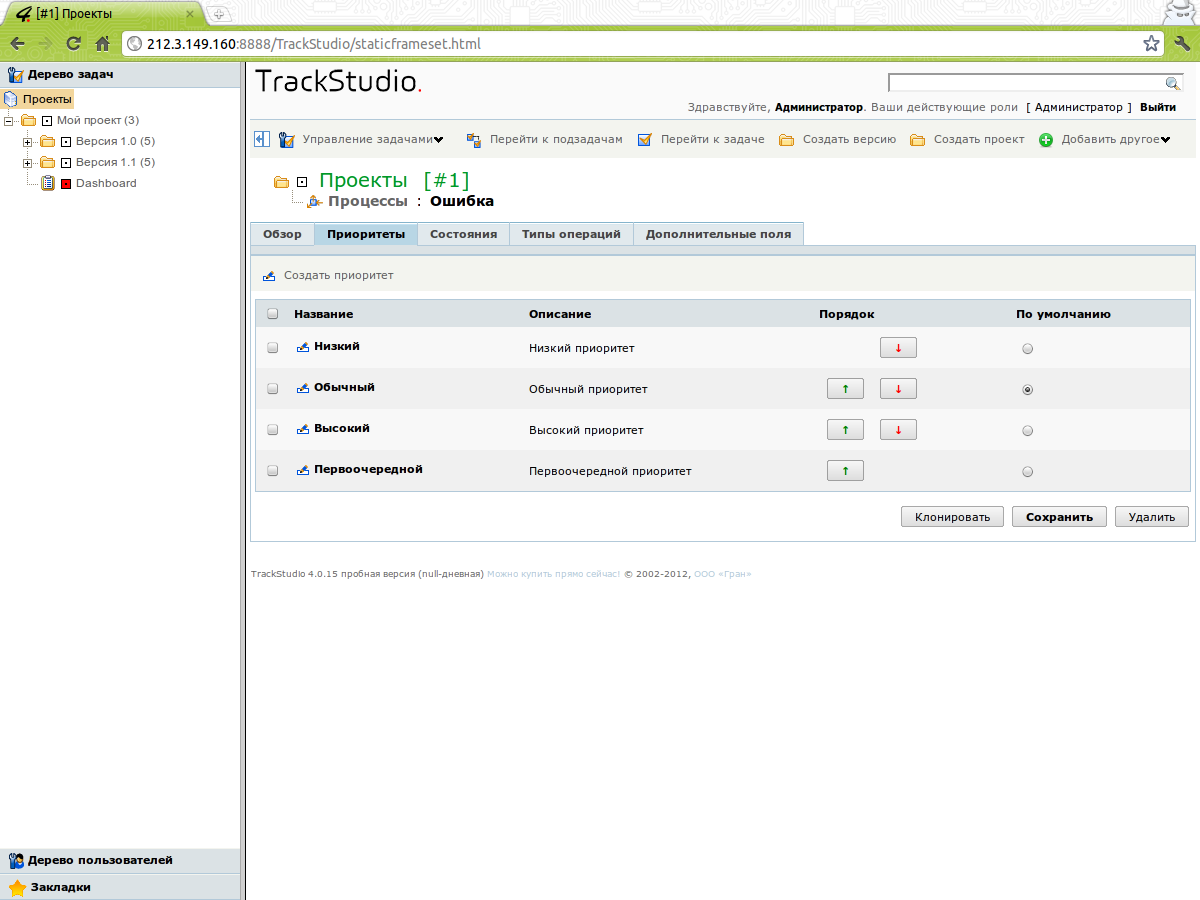Viewport: 1200px width, 900px height.
Task: Click the TrackStudio search input field
Action: [1027, 83]
